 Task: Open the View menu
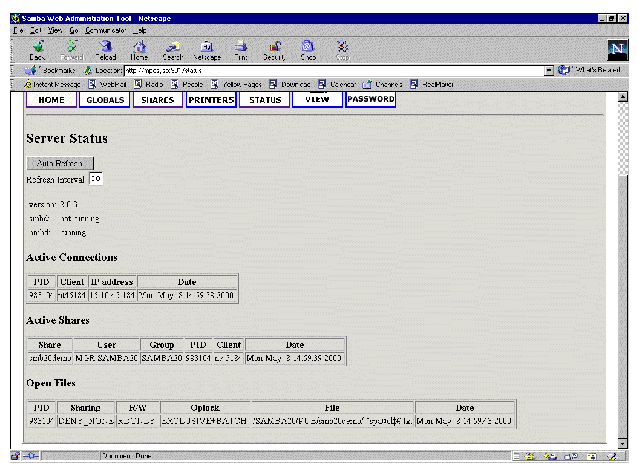coord(55,31)
